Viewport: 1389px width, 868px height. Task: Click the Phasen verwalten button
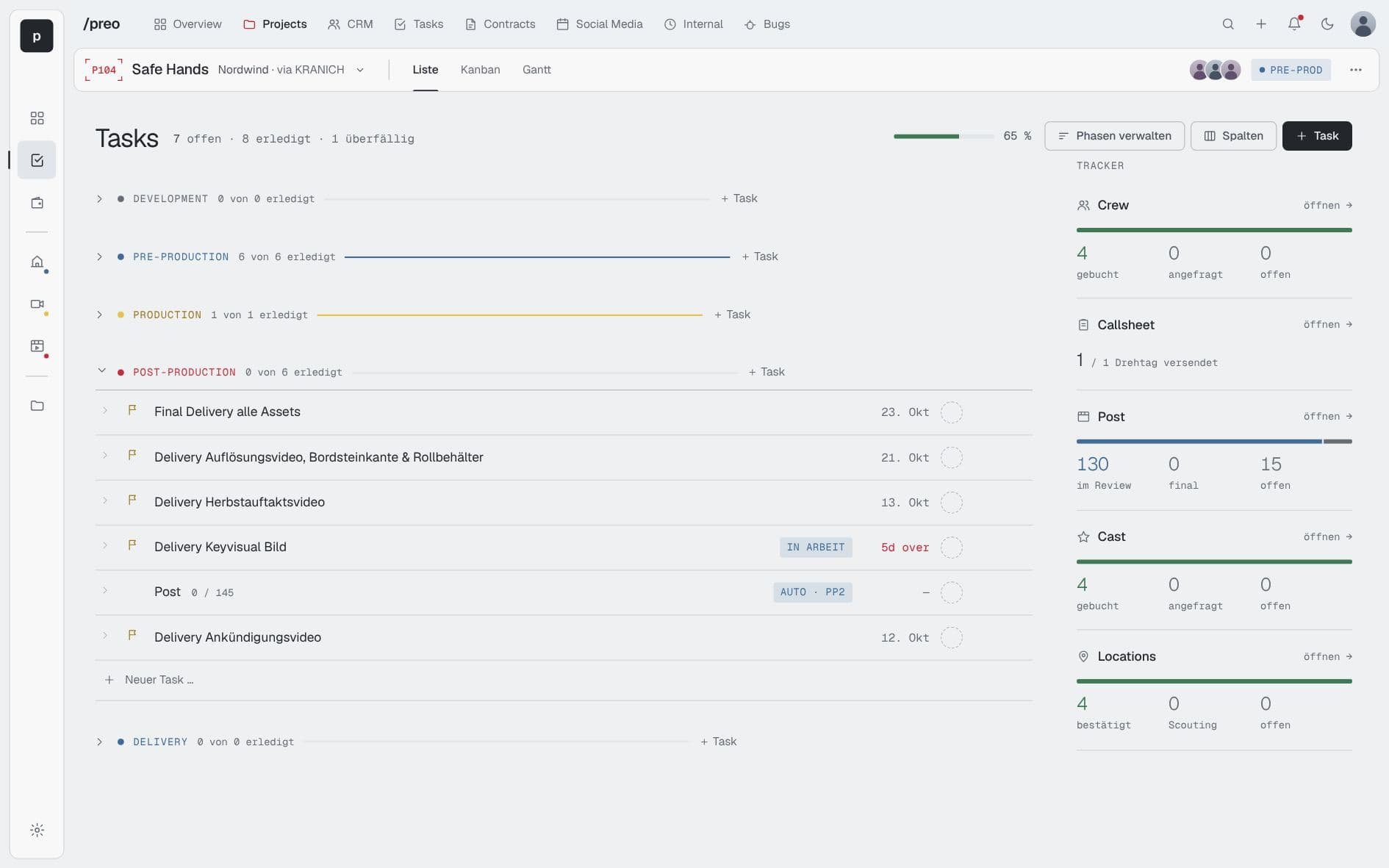pos(1114,136)
